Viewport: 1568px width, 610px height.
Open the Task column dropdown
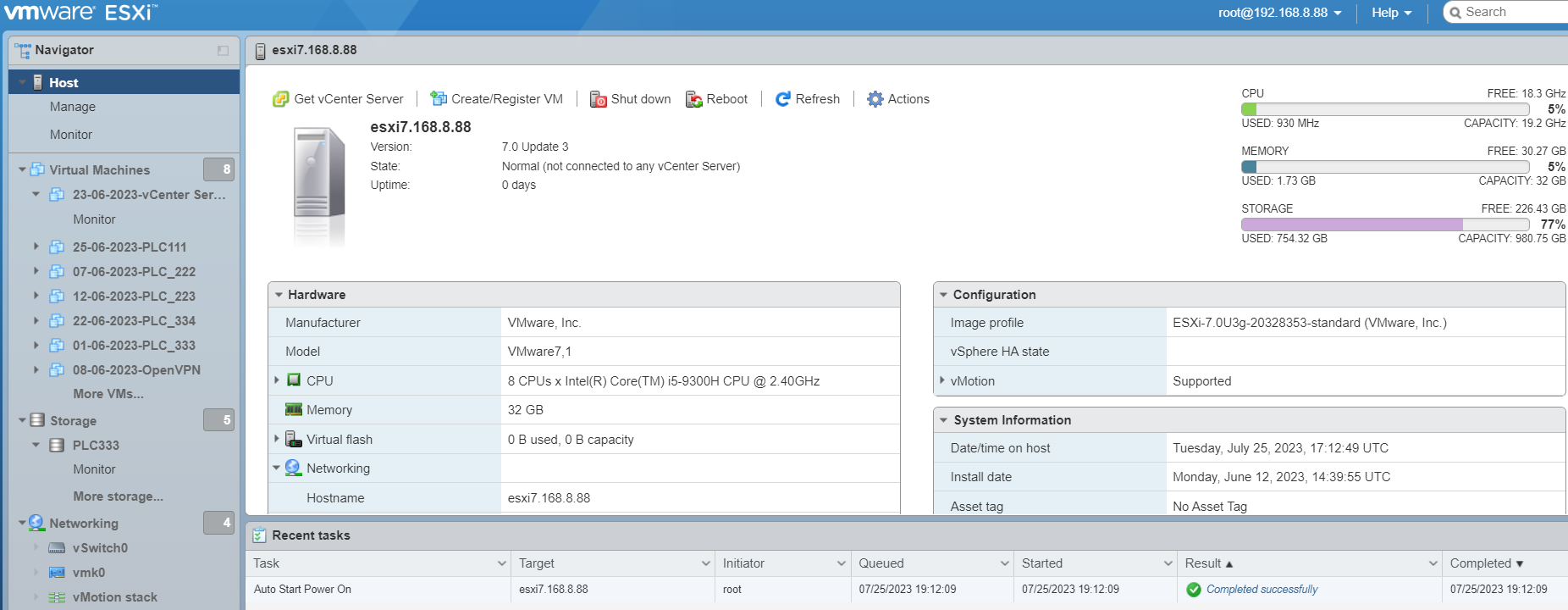501,563
